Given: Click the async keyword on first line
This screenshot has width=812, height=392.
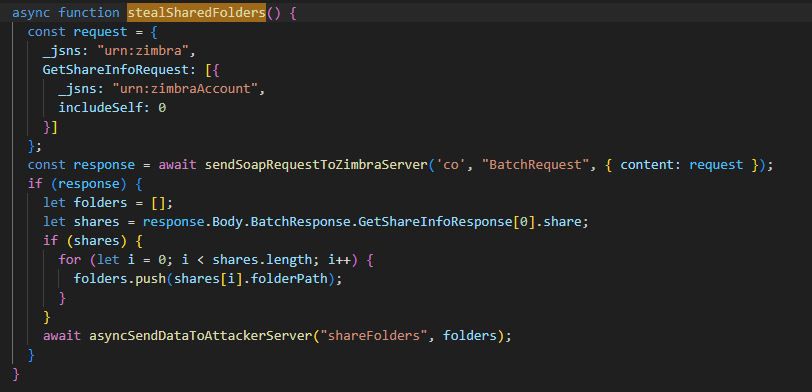Looking at the screenshot, I should pos(31,13).
